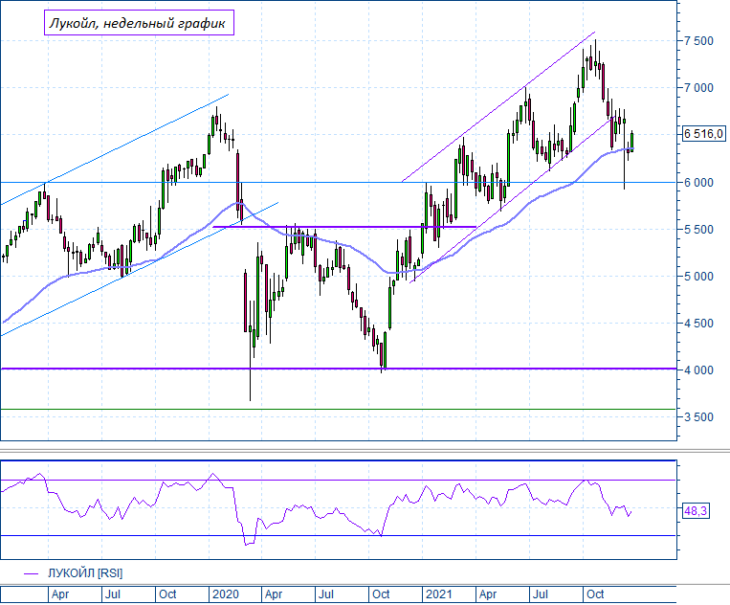Click the last Oct label on time axis
Viewport: 730px width, 605px height.
595,594
